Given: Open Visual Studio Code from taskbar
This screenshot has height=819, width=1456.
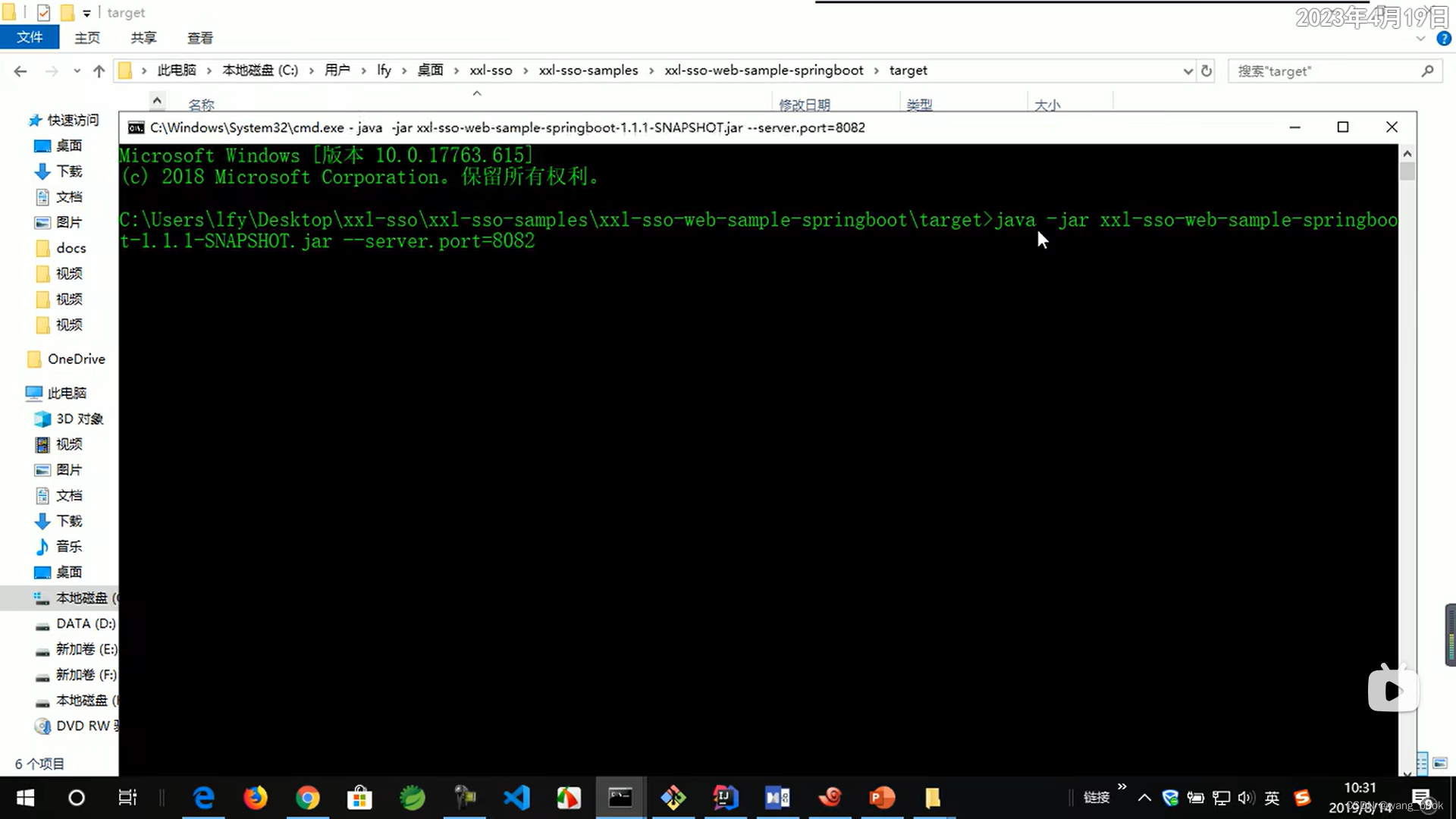Looking at the screenshot, I should pos(516,798).
